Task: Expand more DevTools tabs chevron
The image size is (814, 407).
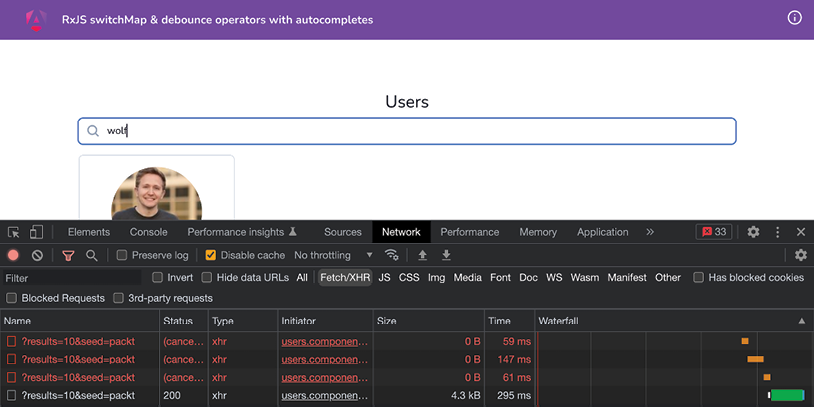Action: pyautogui.click(x=650, y=232)
